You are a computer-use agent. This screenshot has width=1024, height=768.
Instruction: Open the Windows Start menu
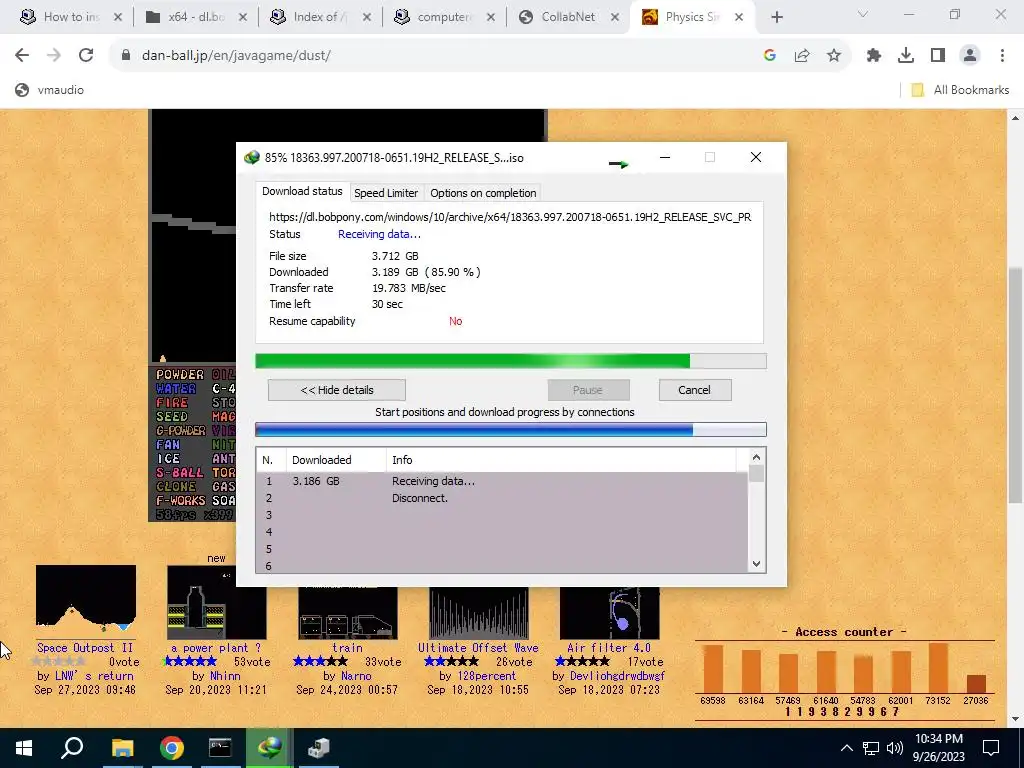coord(24,748)
